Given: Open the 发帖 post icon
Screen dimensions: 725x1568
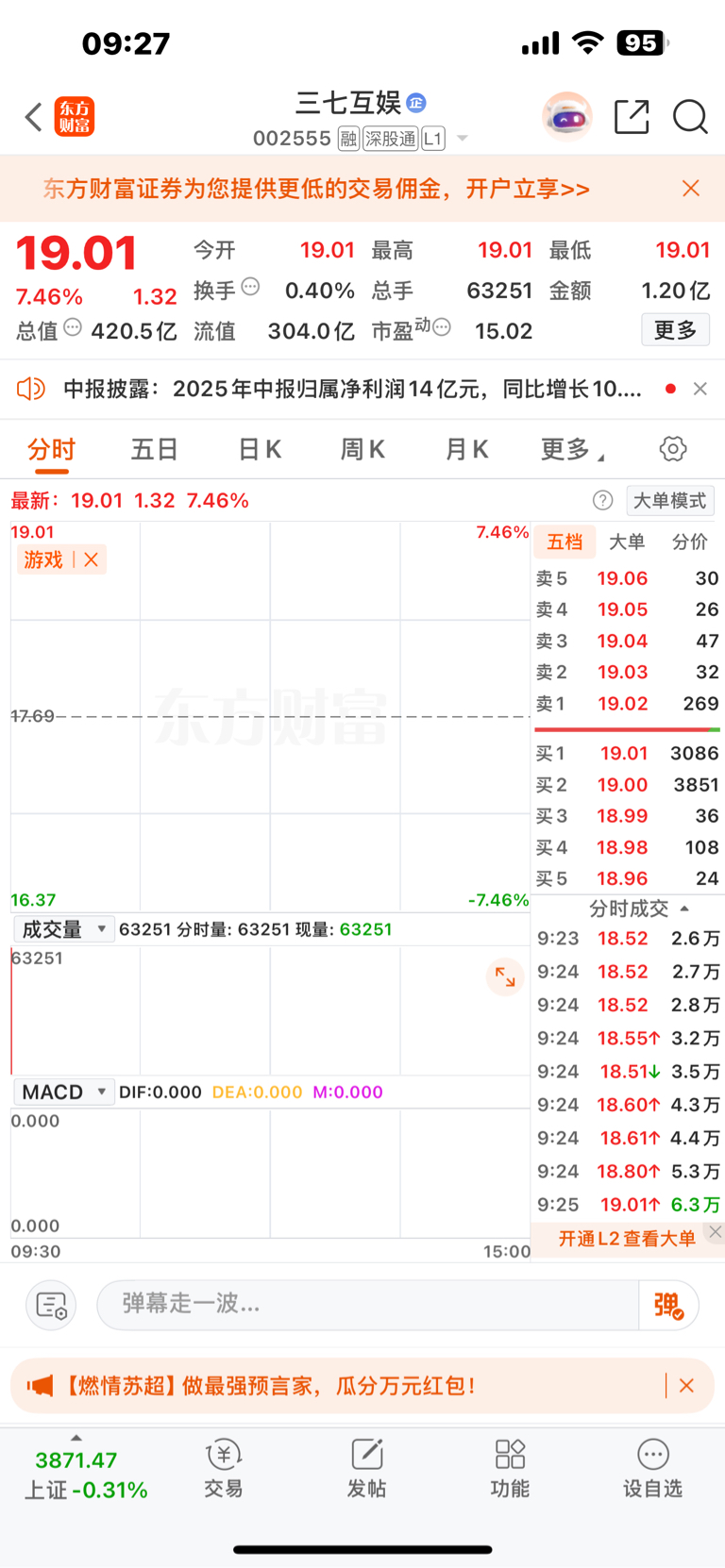Looking at the screenshot, I should tap(366, 1469).
